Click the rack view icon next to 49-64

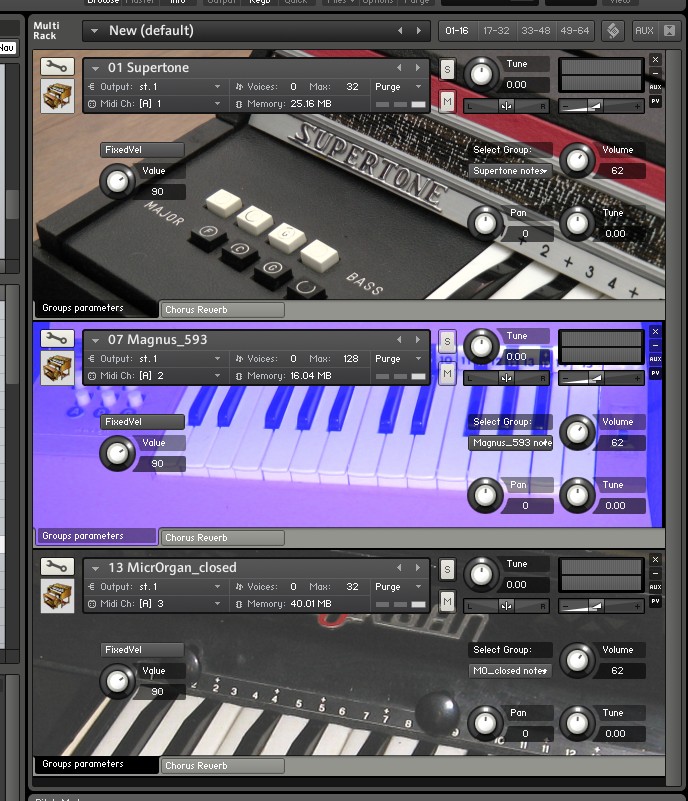point(613,31)
